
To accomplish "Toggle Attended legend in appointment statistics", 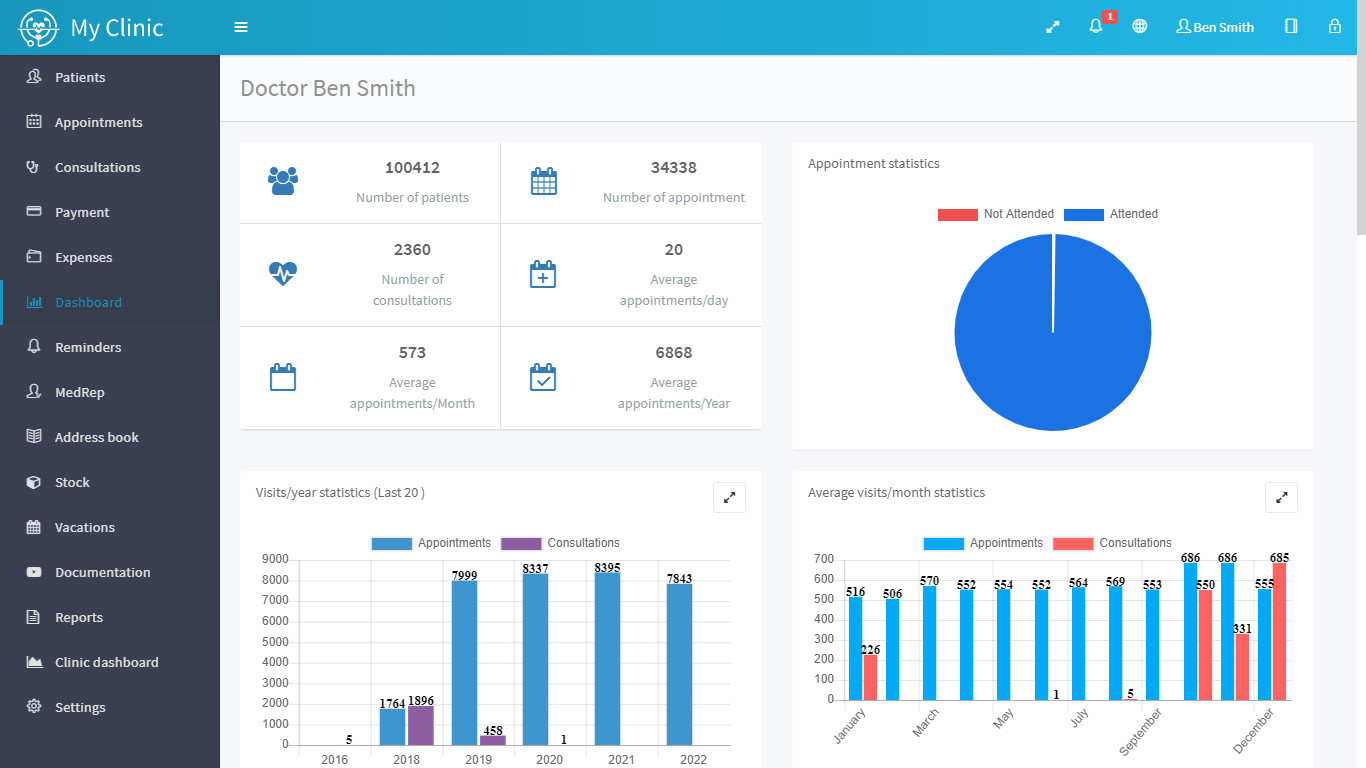I will point(1111,214).
